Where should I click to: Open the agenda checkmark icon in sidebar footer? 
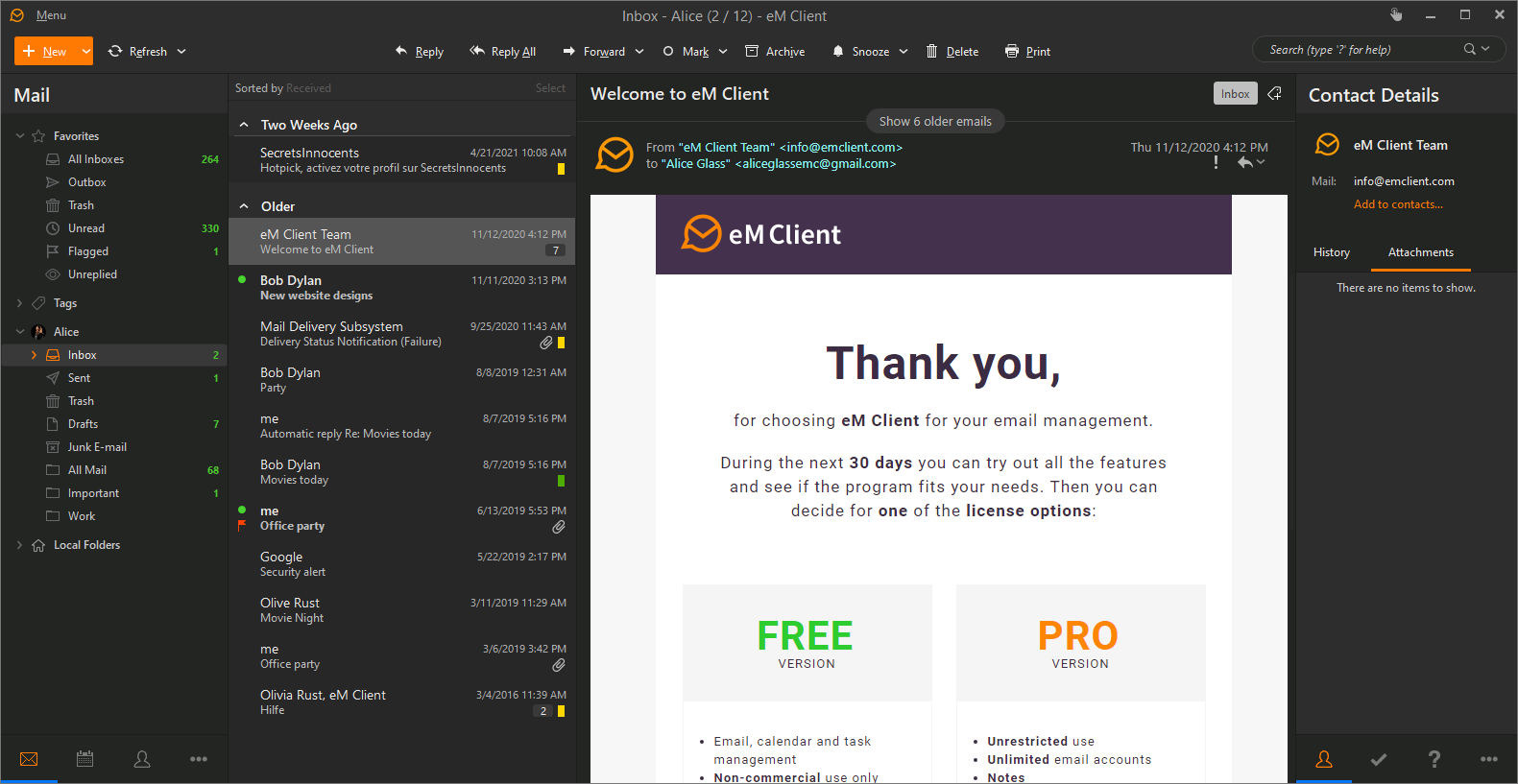[x=1379, y=759]
